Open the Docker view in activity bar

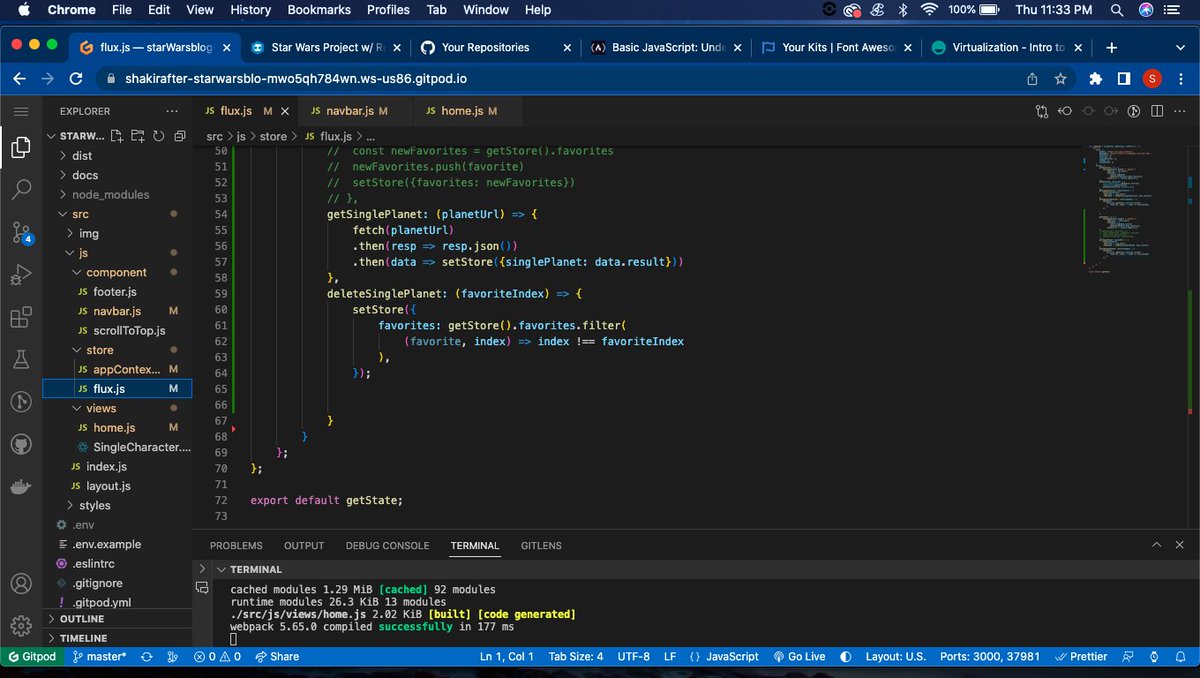tap(21, 488)
